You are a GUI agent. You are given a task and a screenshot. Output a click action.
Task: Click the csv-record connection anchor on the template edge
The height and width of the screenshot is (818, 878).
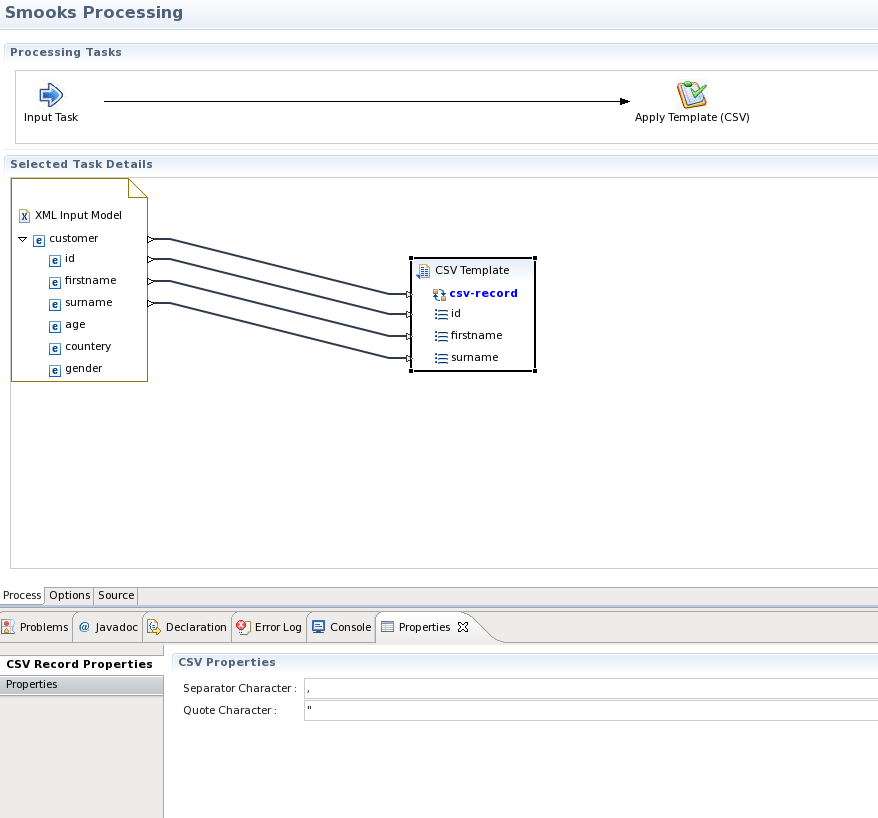pyautogui.click(x=409, y=295)
